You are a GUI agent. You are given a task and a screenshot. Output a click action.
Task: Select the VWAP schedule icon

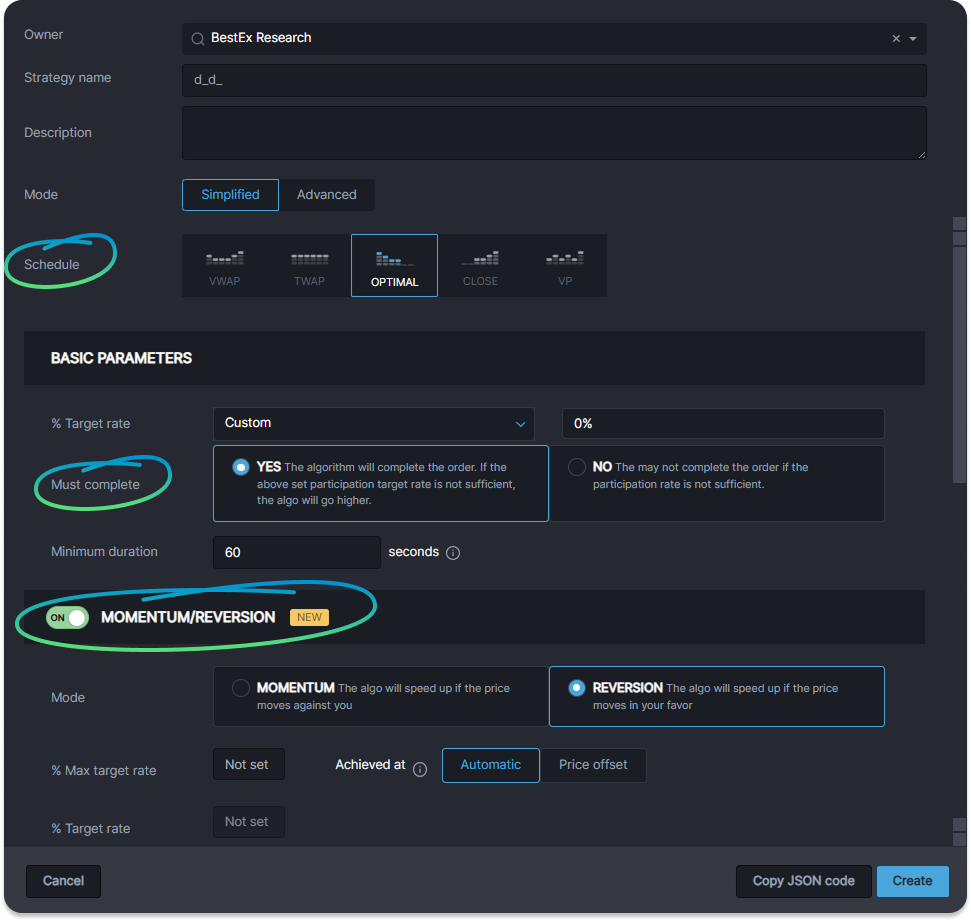pos(225,266)
